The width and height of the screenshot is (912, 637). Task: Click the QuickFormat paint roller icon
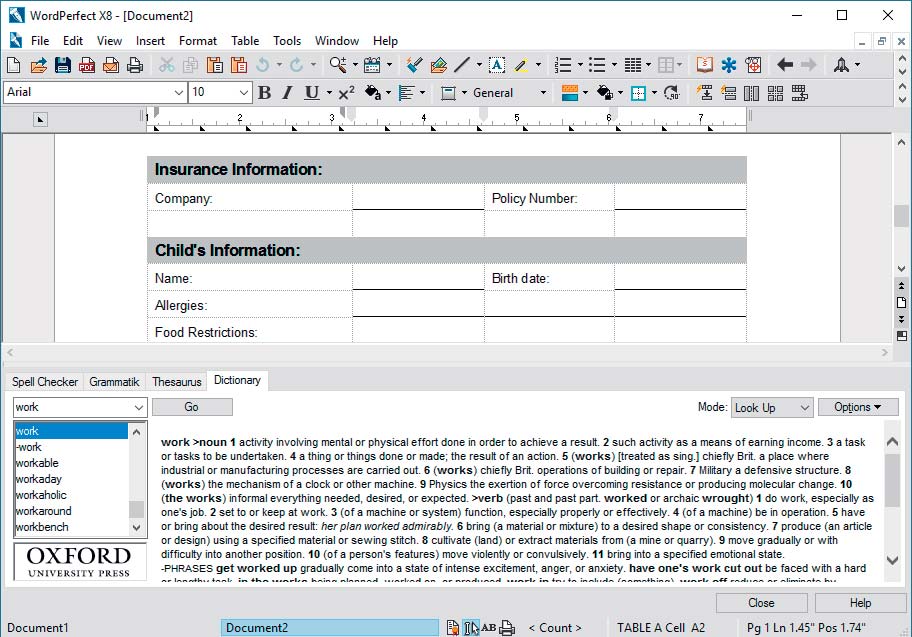tap(414, 65)
